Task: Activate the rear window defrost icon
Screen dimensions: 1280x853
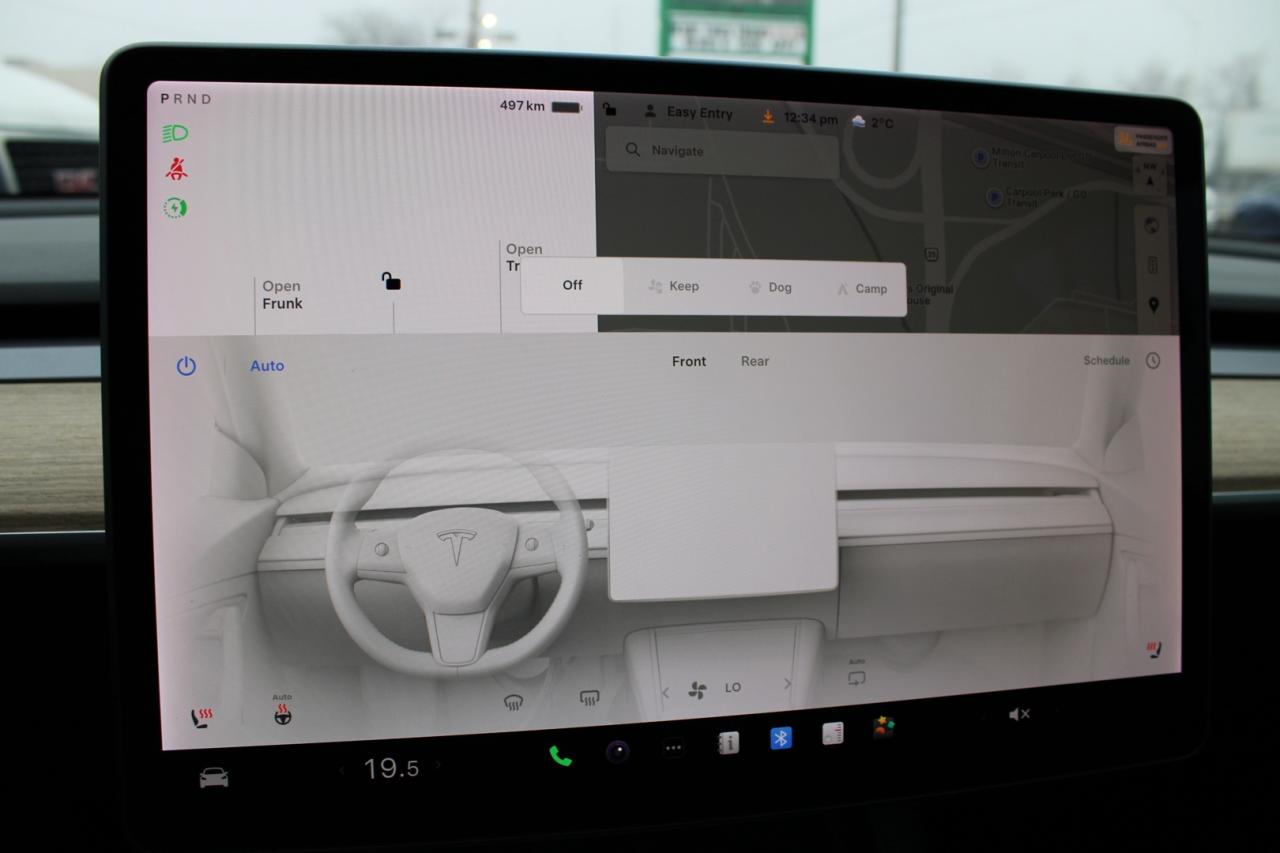Action: coord(589,697)
